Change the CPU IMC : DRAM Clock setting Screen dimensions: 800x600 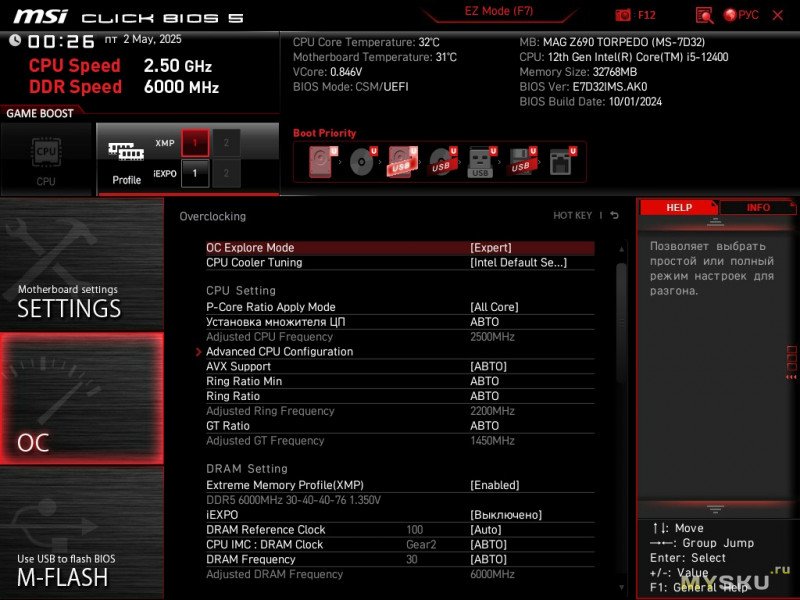click(x=400, y=544)
